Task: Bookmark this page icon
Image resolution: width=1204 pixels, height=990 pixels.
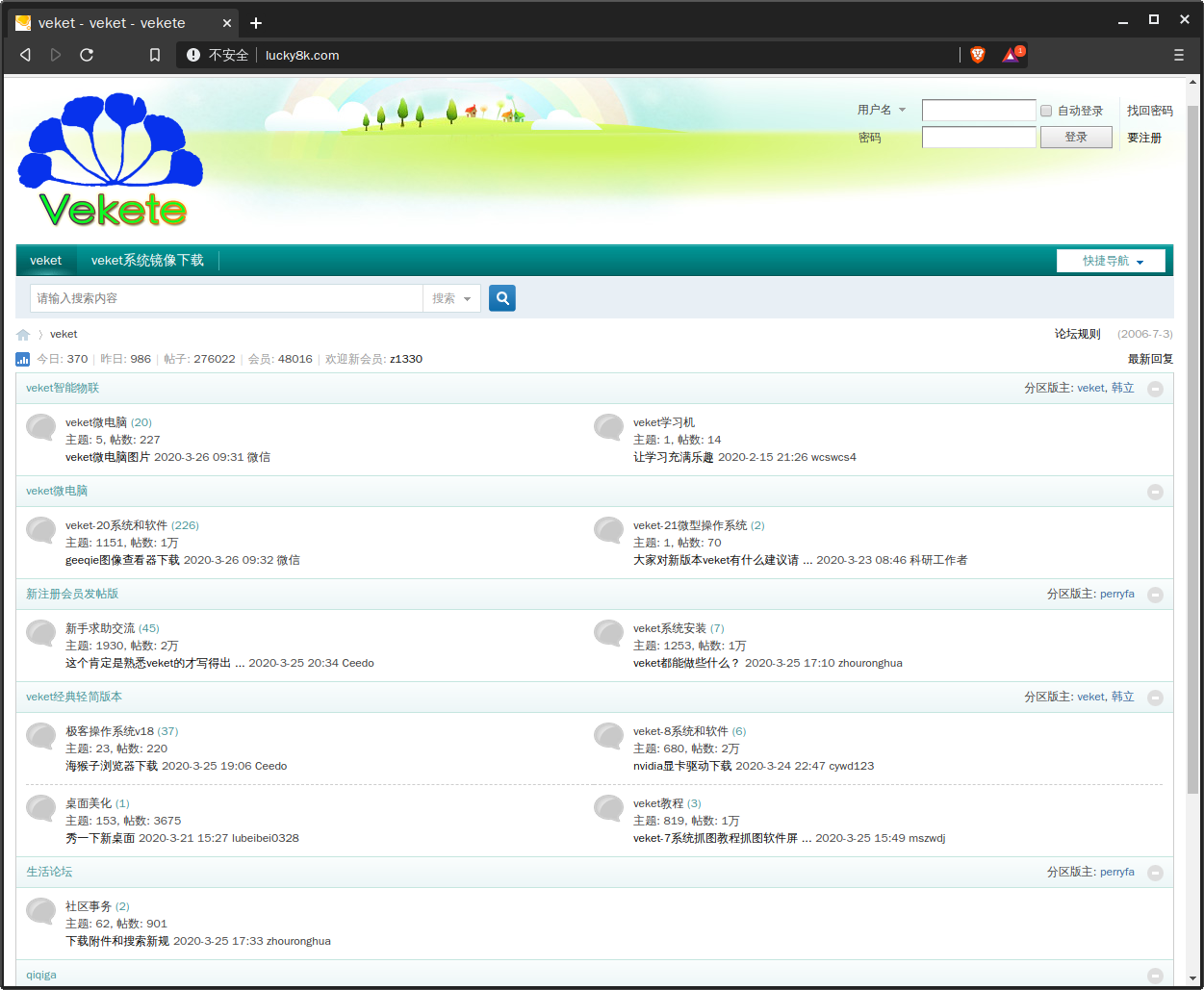Action: (x=155, y=55)
